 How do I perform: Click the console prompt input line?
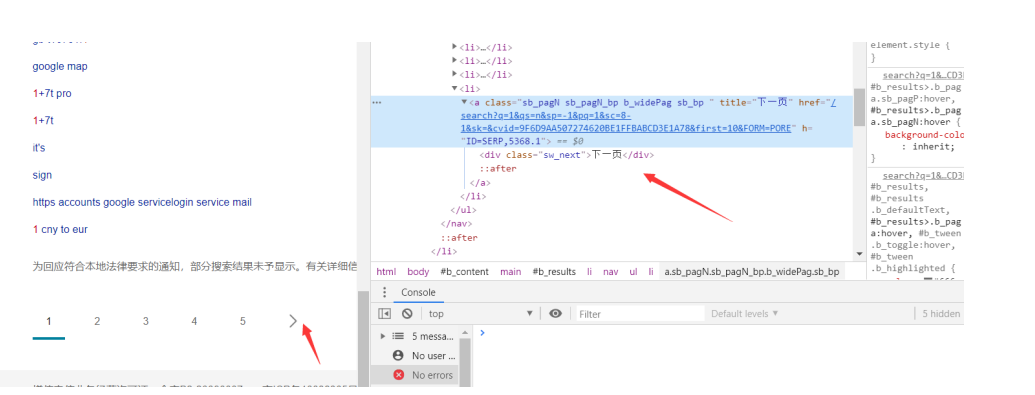click(719, 334)
